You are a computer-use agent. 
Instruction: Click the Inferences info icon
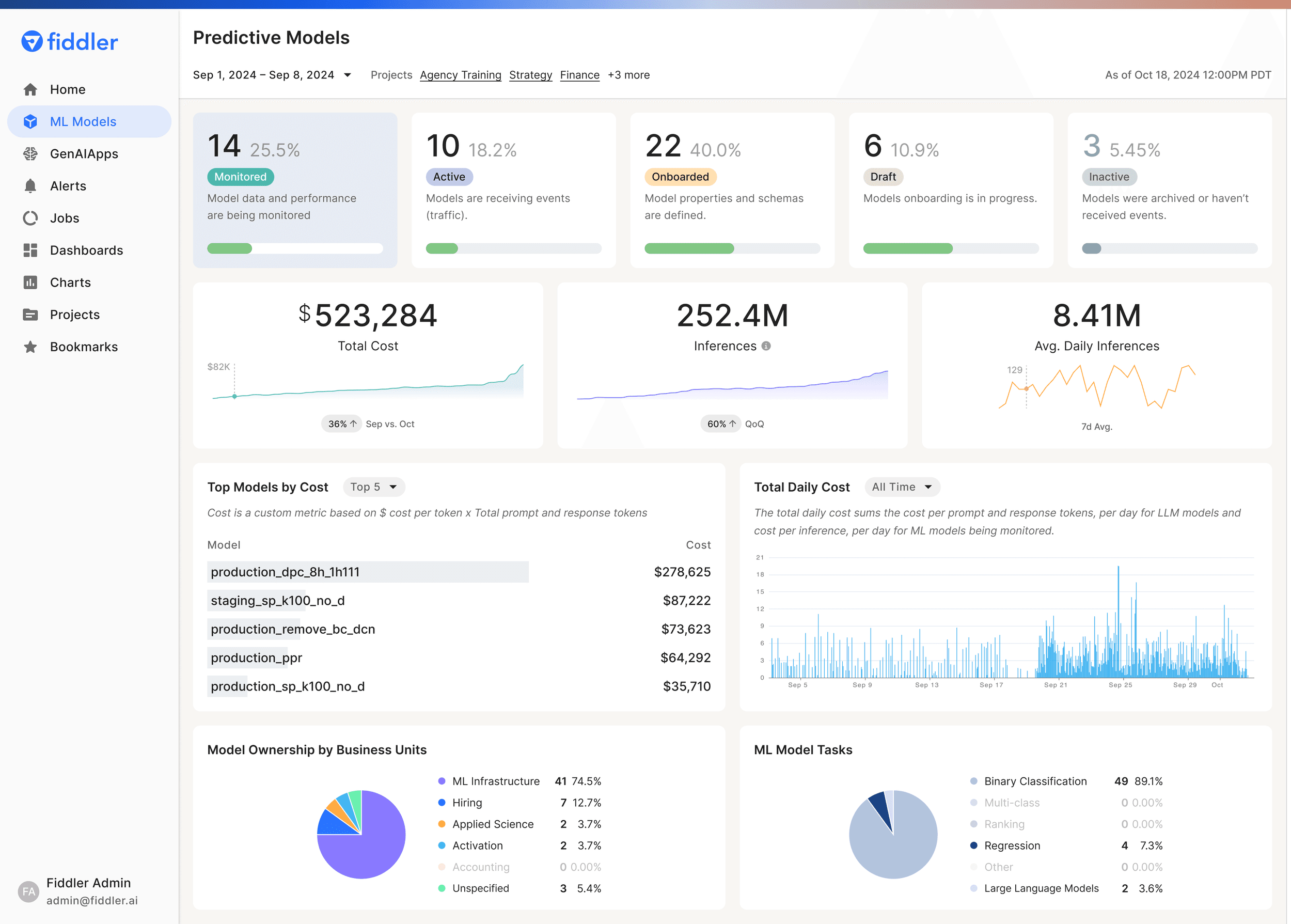tap(766, 346)
